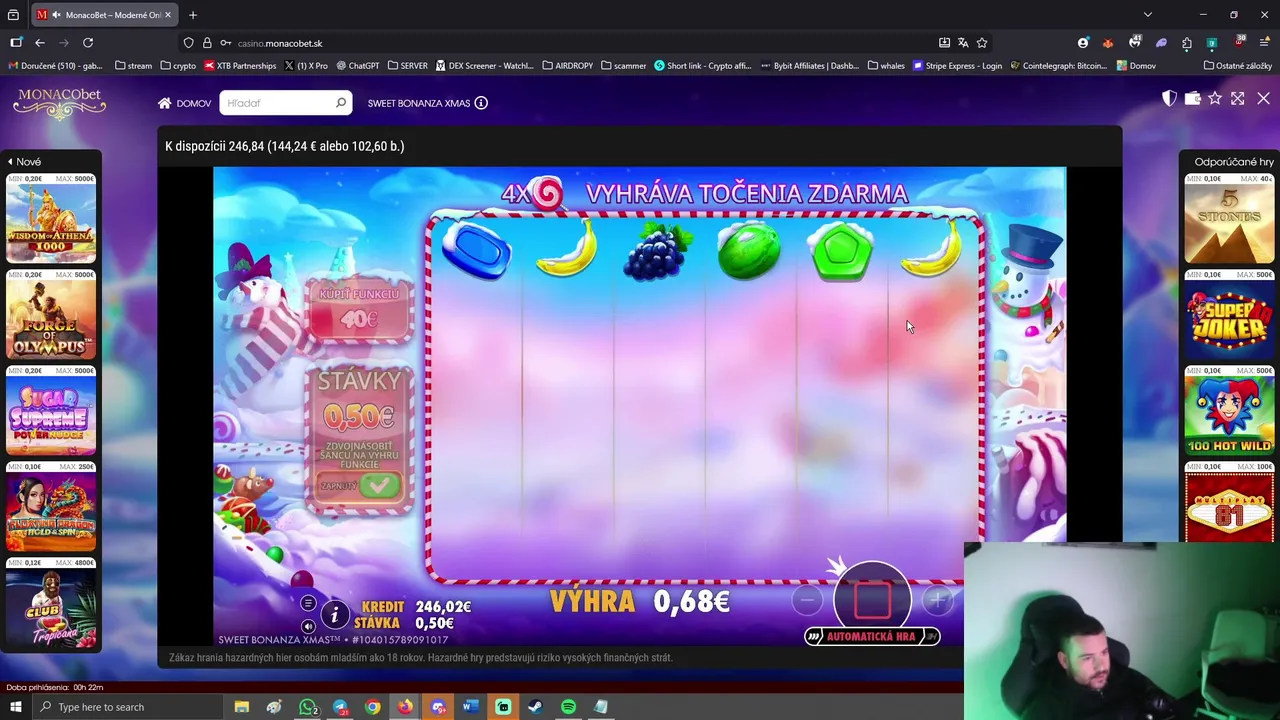The image size is (1280, 720).
Task: Open 100 Hot Wild game thumbnail
Action: click(1229, 411)
